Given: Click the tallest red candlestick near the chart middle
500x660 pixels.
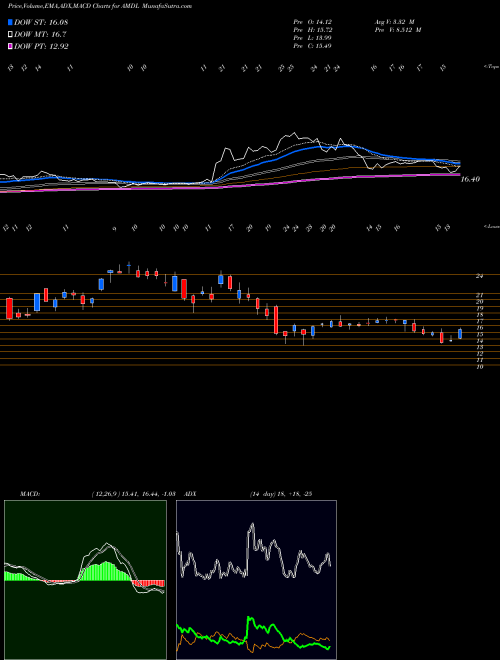Looking at the screenshot, I should pos(276,320).
